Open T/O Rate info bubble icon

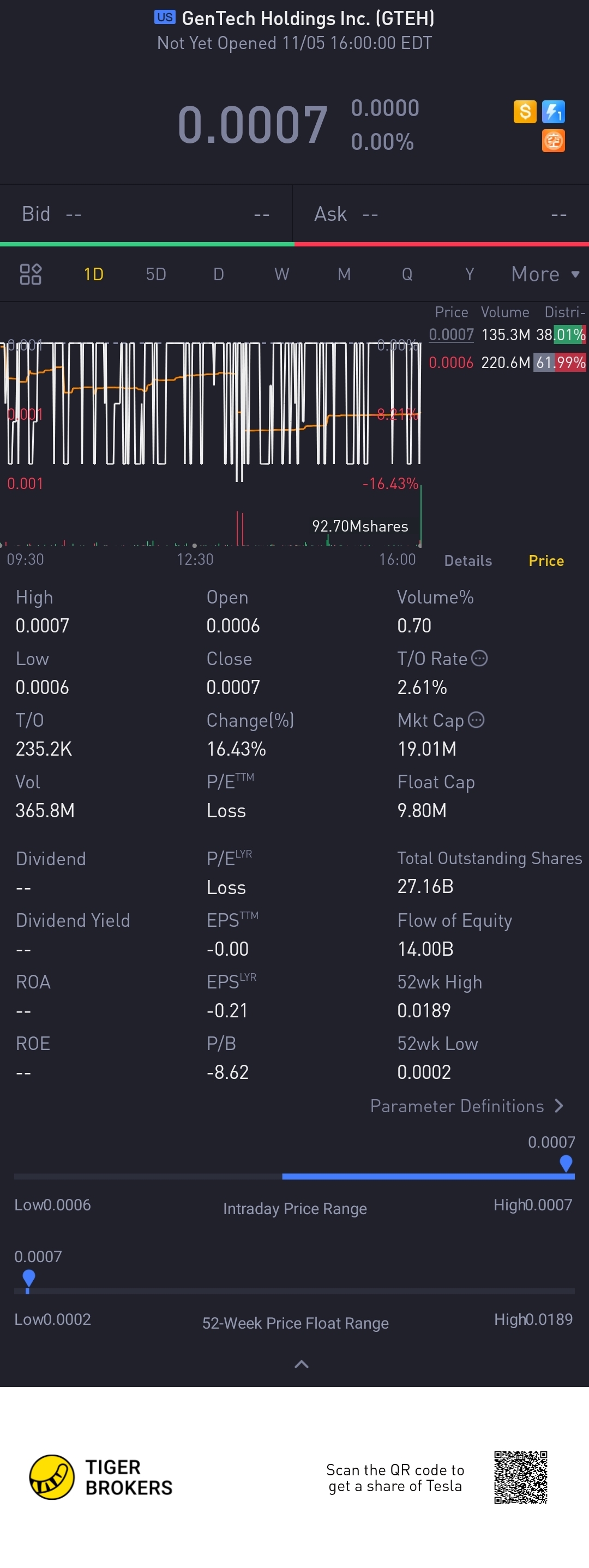[480, 658]
